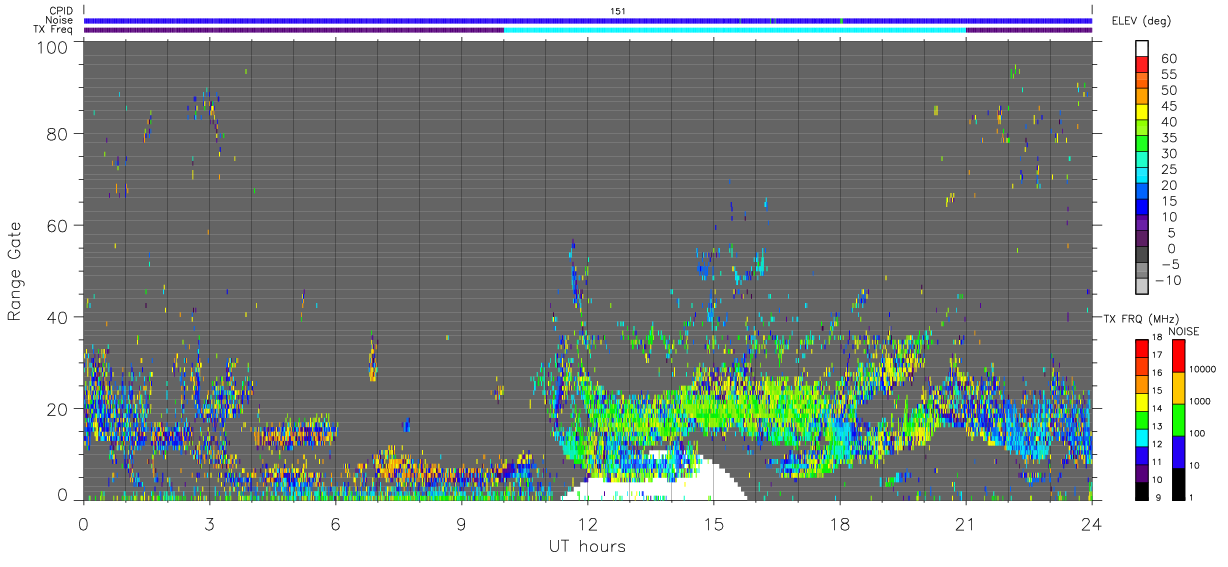Pick the blue NOISE swatch between 10 and 100
The height and width of the screenshot is (567, 1228).
coord(1177,451)
